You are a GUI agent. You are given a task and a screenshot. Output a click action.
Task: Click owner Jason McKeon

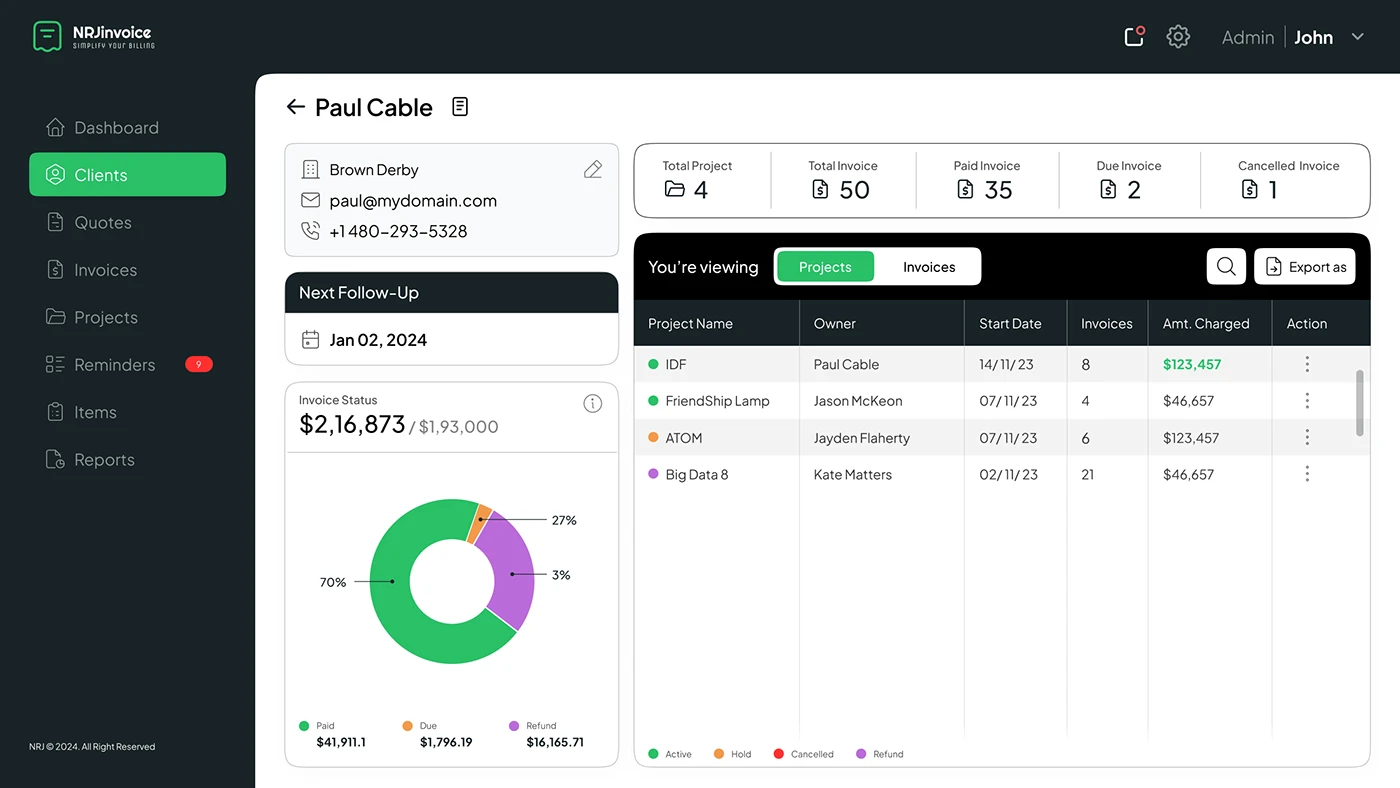tap(858, 401)
